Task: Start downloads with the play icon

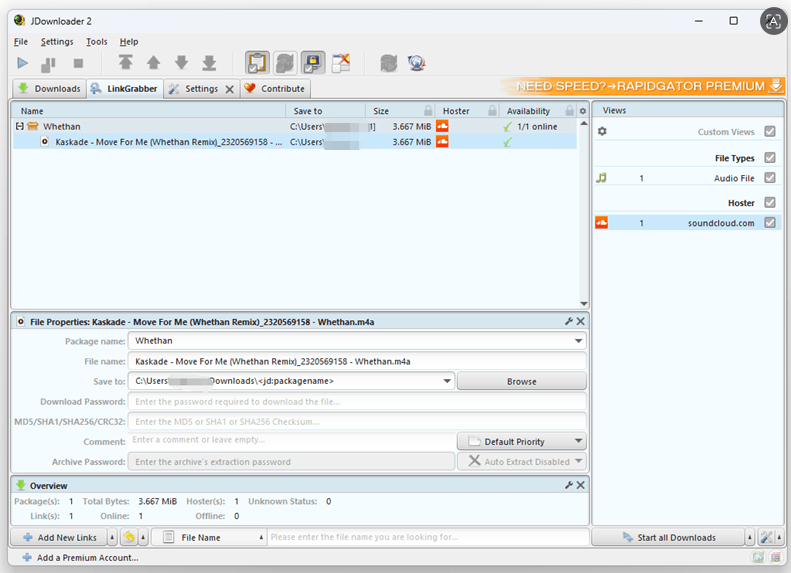Action: tap(22, 63)
